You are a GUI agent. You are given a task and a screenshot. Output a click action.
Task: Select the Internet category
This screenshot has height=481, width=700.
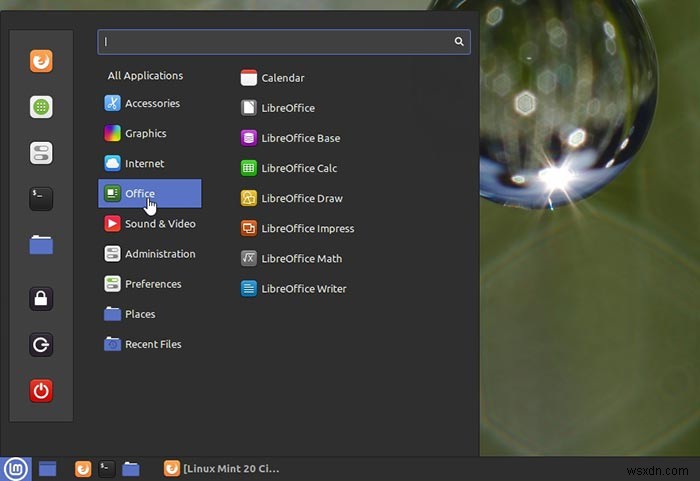150,163
